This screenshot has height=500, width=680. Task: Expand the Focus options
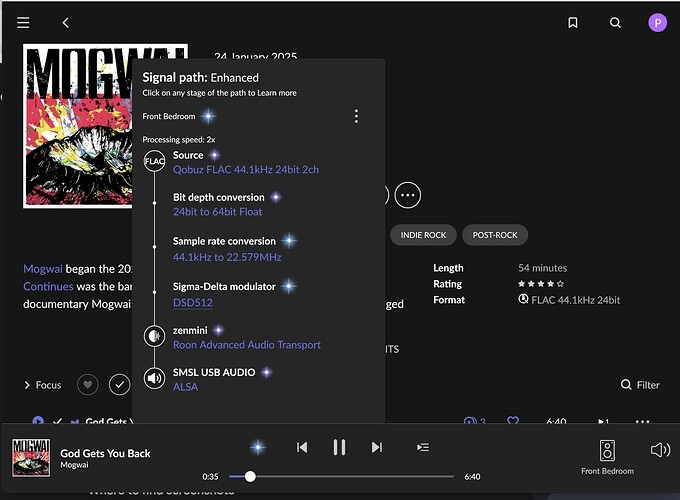coord(42,385)
